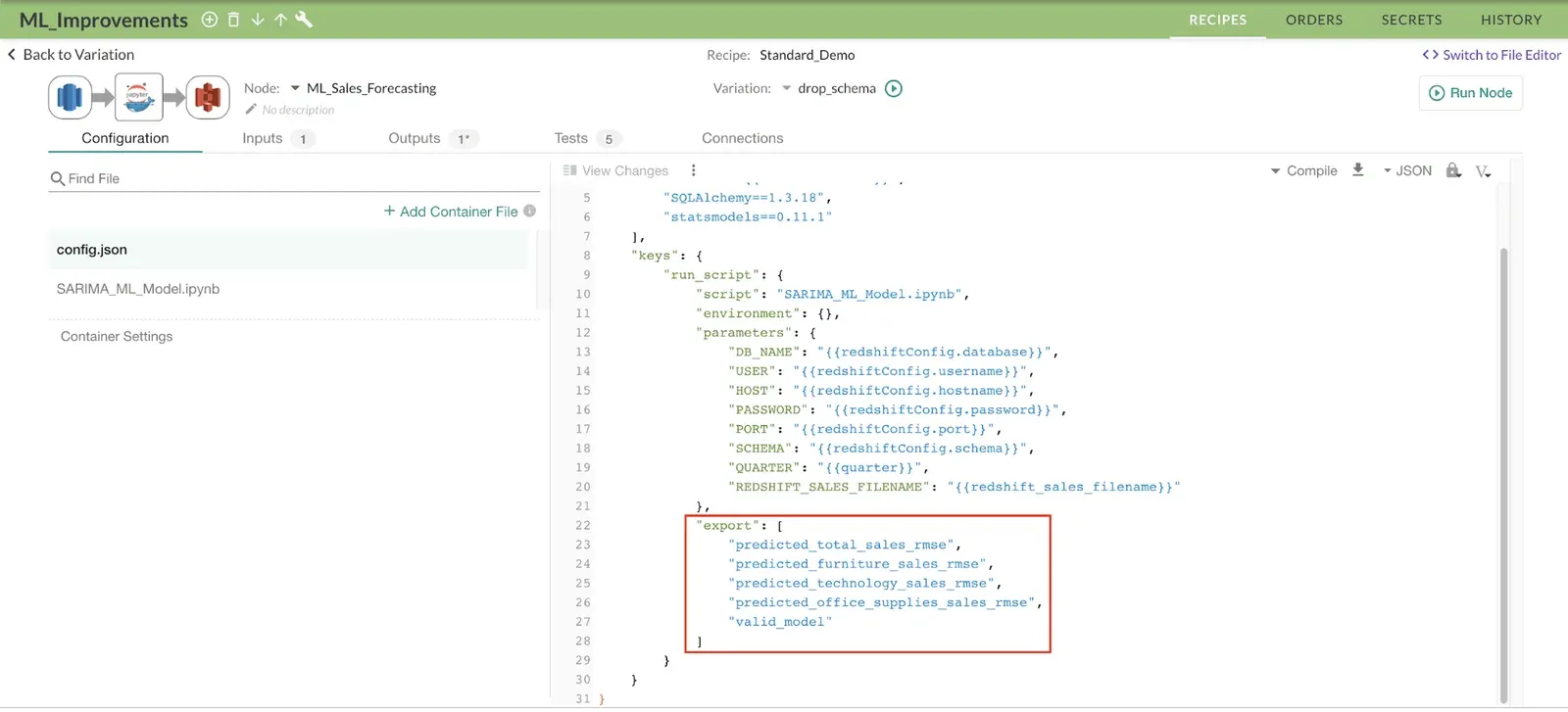This screenshot has width=1568, height=712.
Task: Click the Run Node button
Action: (x=1470, y=93)
